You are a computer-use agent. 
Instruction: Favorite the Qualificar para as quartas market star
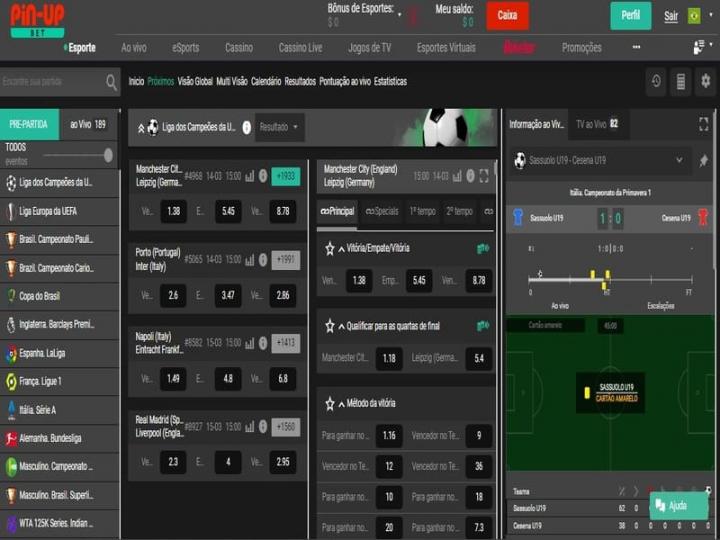pos(329,326)
